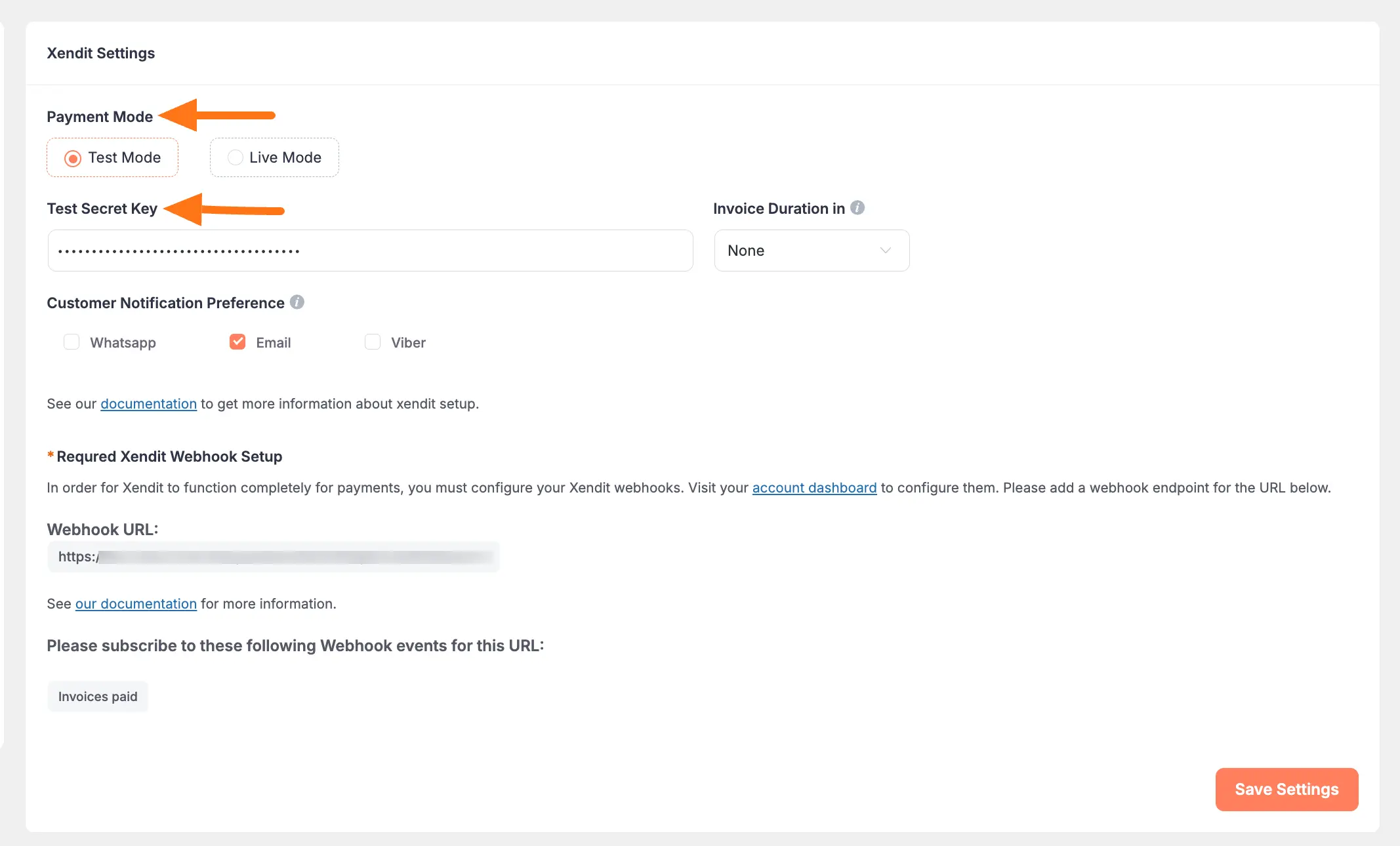The image size is (1400, 846).
Task: Click the Invoice Duration info icon
Action: pos(858,208)
